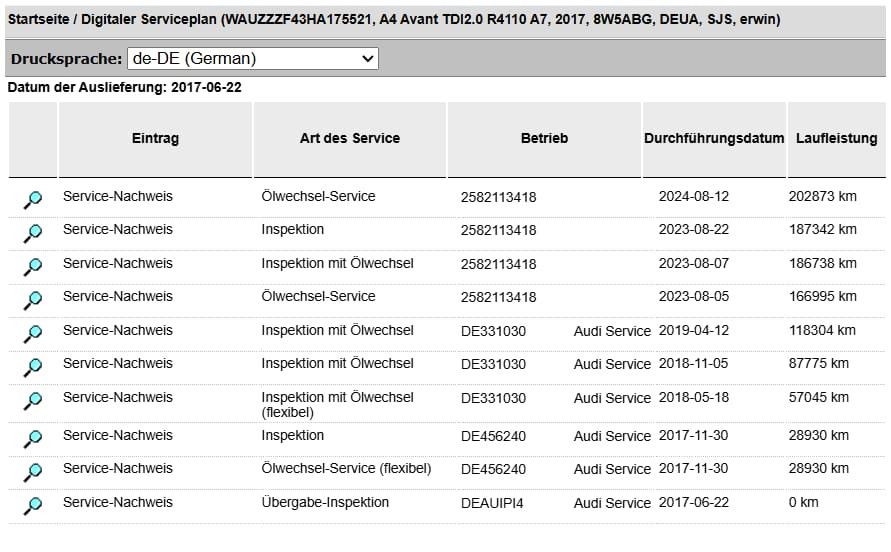Click the Betrieb number DE456240 for Inspektion
The image size is (891, 552).
click(x=493, y=436)
